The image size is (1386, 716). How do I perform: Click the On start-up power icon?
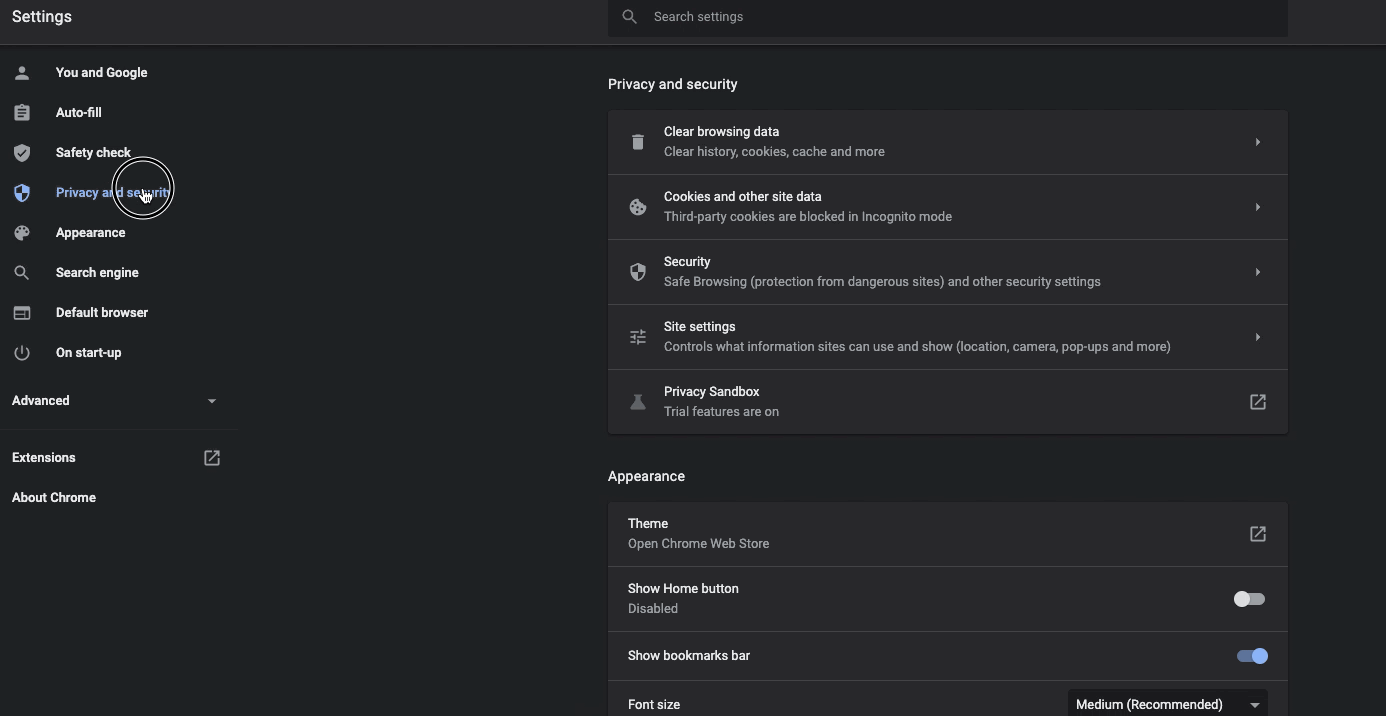point(22,353)
